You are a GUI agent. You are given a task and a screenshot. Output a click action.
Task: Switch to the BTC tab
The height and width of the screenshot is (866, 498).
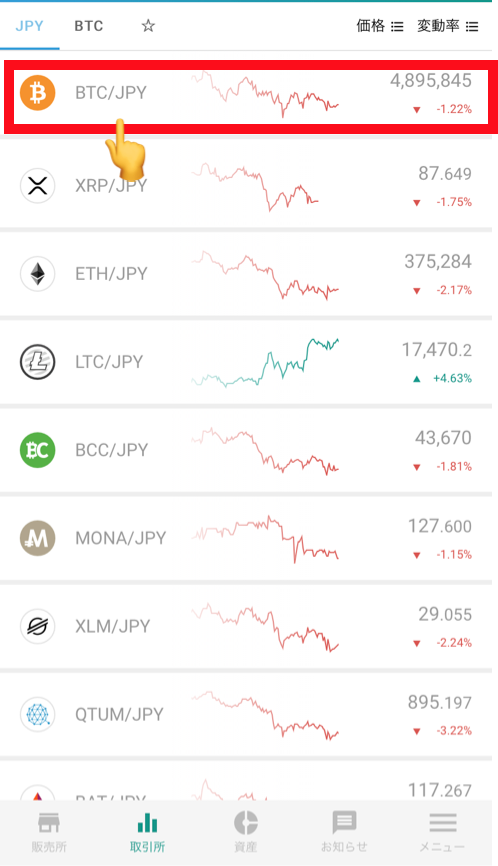pyautogui.click(x=89, y=26)
